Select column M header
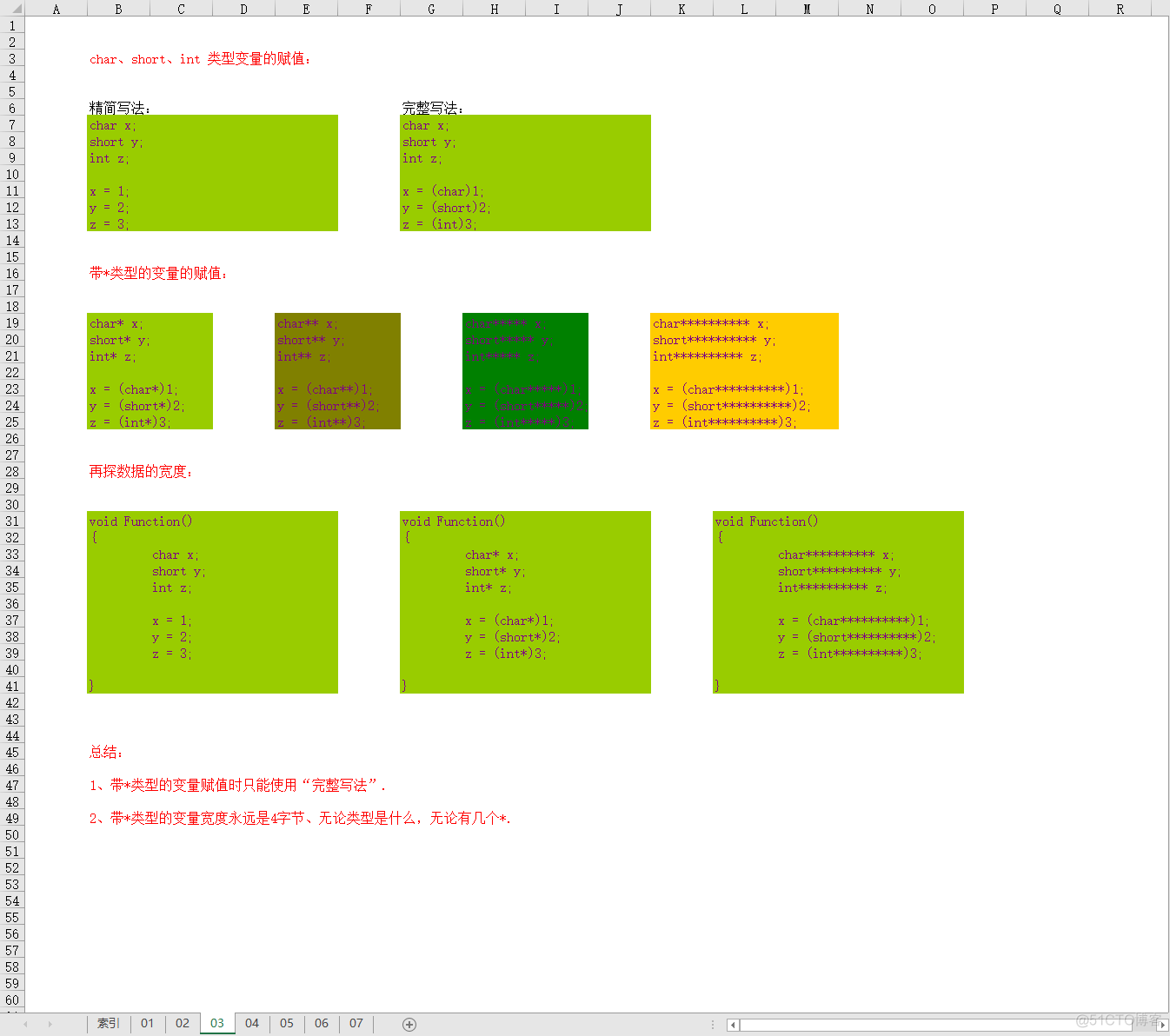This screenshot has height=1036, width=1170. tap(807, 9)
